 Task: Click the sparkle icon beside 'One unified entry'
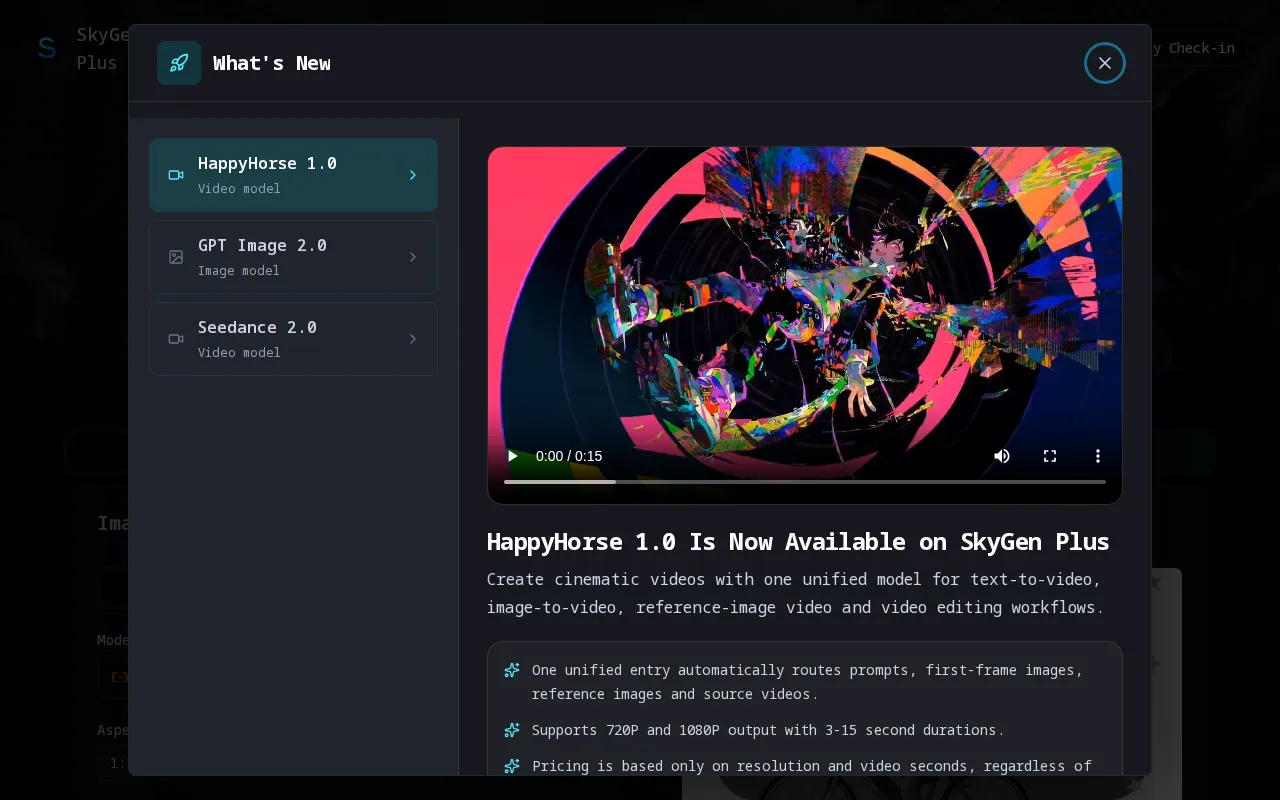512,670
